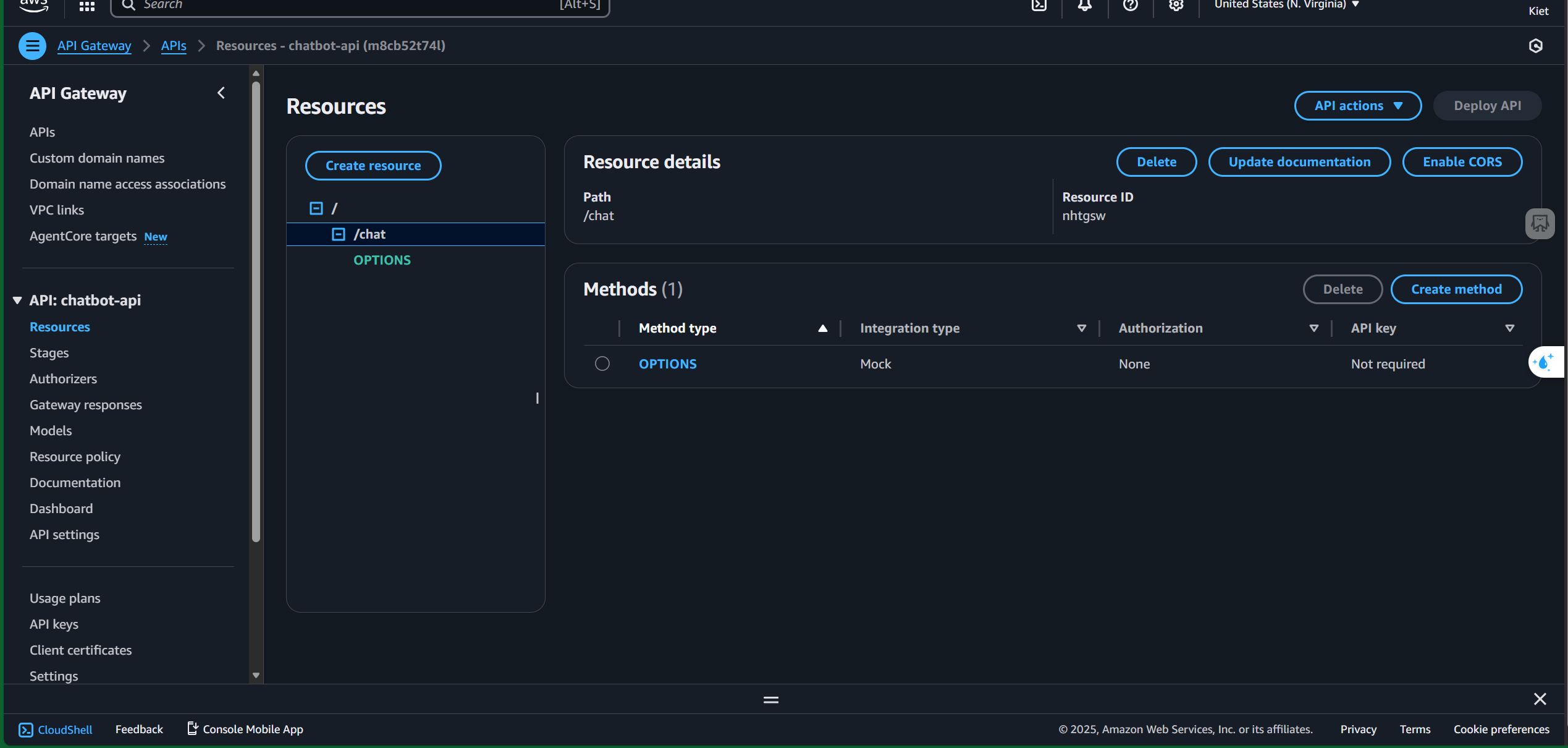Image resolution: width=1568 pixels, height=748 pixels.
Task: Collapse the /chat resource tree node
Action: click(x=339, y=234)
